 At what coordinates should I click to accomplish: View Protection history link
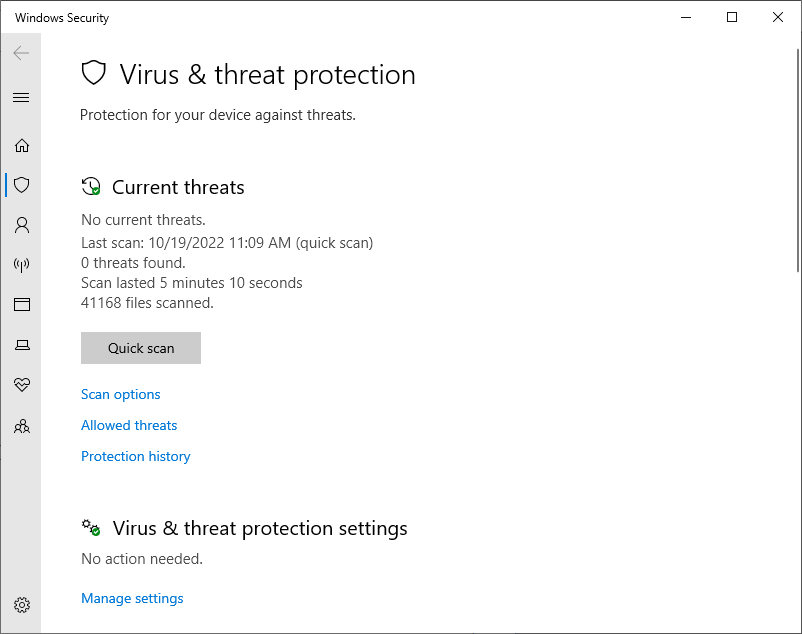coord(136,456)
